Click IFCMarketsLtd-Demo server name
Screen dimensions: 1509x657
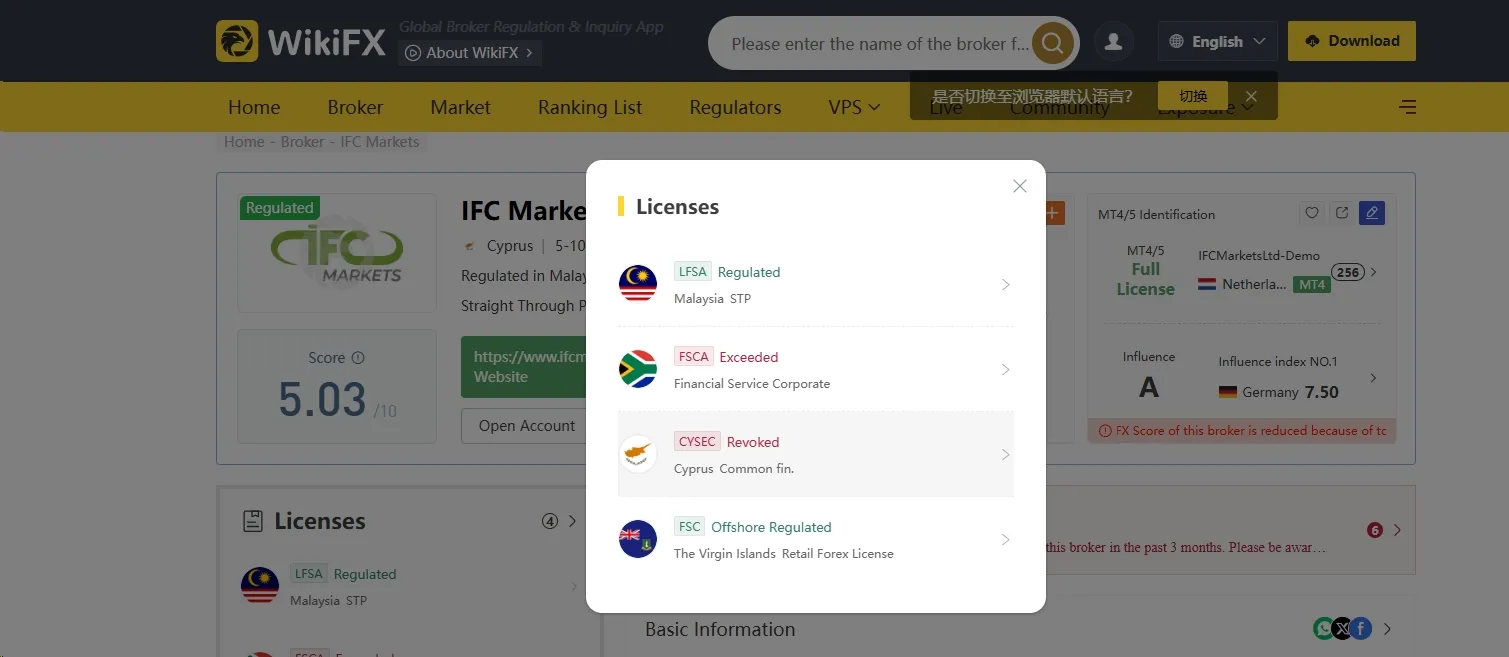pyautogui.click(x=1259, y=256)
